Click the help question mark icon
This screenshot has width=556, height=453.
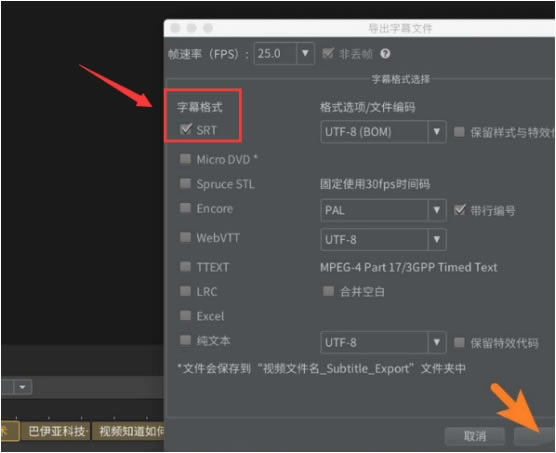click(385, 54)
